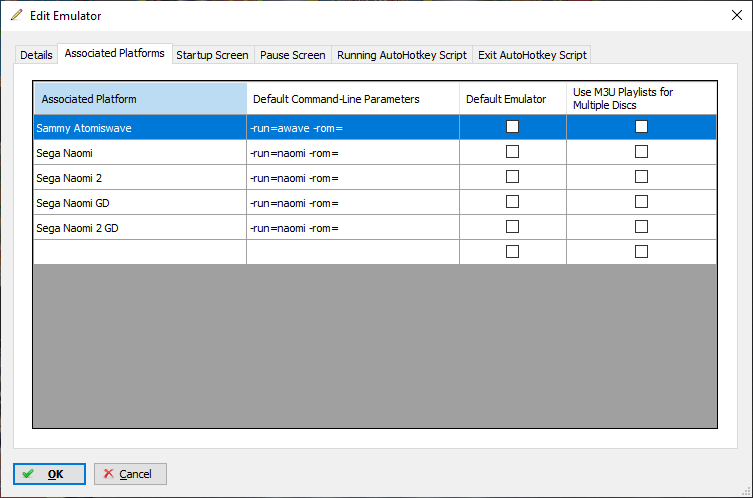Screen dimensions: 753x498
Task: Sort by Associated Platform column header
Action: [x=140, y=99]
